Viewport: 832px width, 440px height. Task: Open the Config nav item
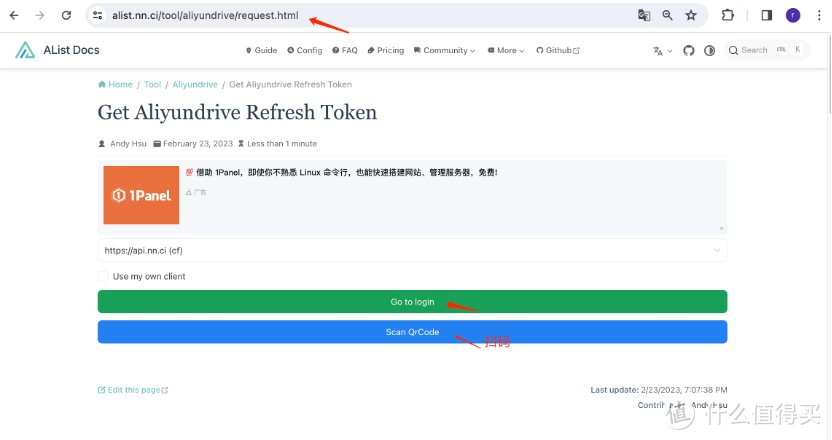(305, 50)
